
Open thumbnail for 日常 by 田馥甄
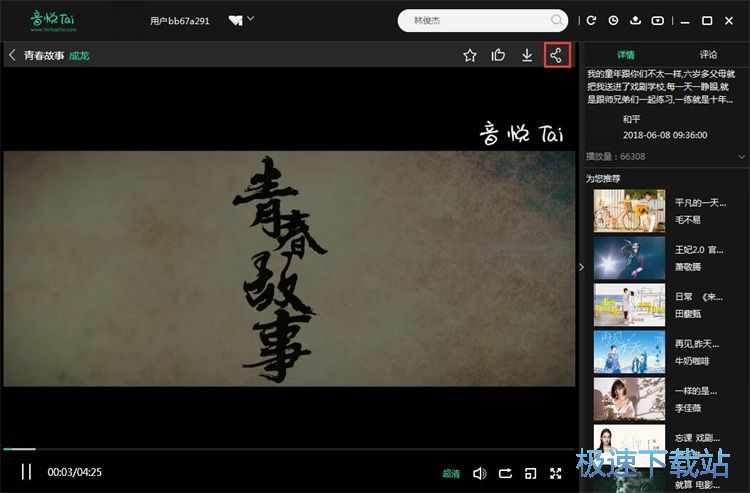click(629, 305)
